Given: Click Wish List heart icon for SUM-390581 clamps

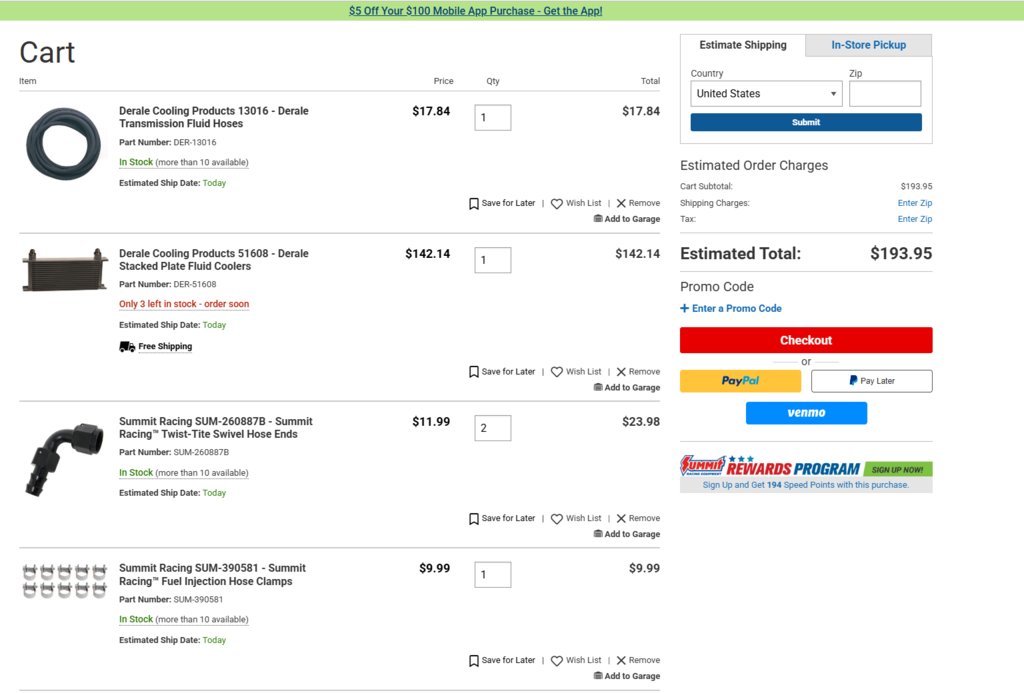Looking at the screenshot, I should 556,661.
